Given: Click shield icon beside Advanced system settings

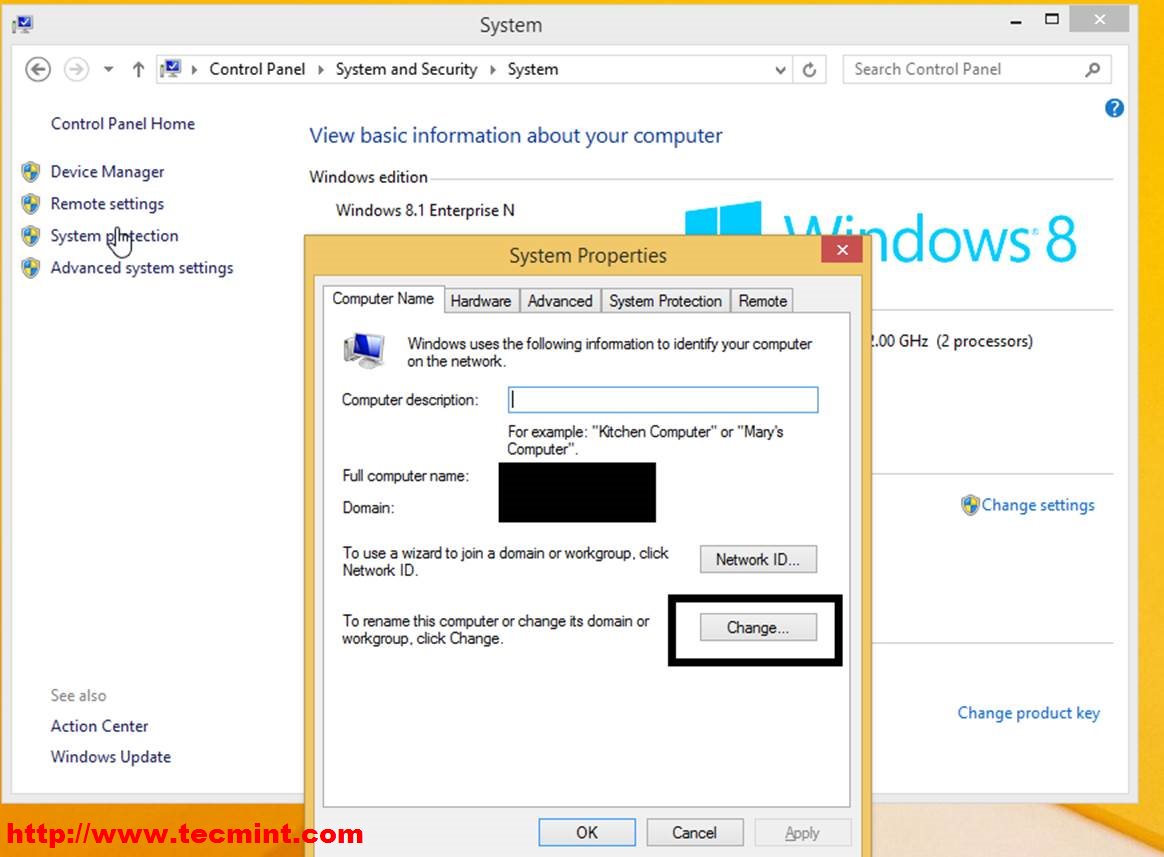Looking at the screenshot, I should 30,268.
